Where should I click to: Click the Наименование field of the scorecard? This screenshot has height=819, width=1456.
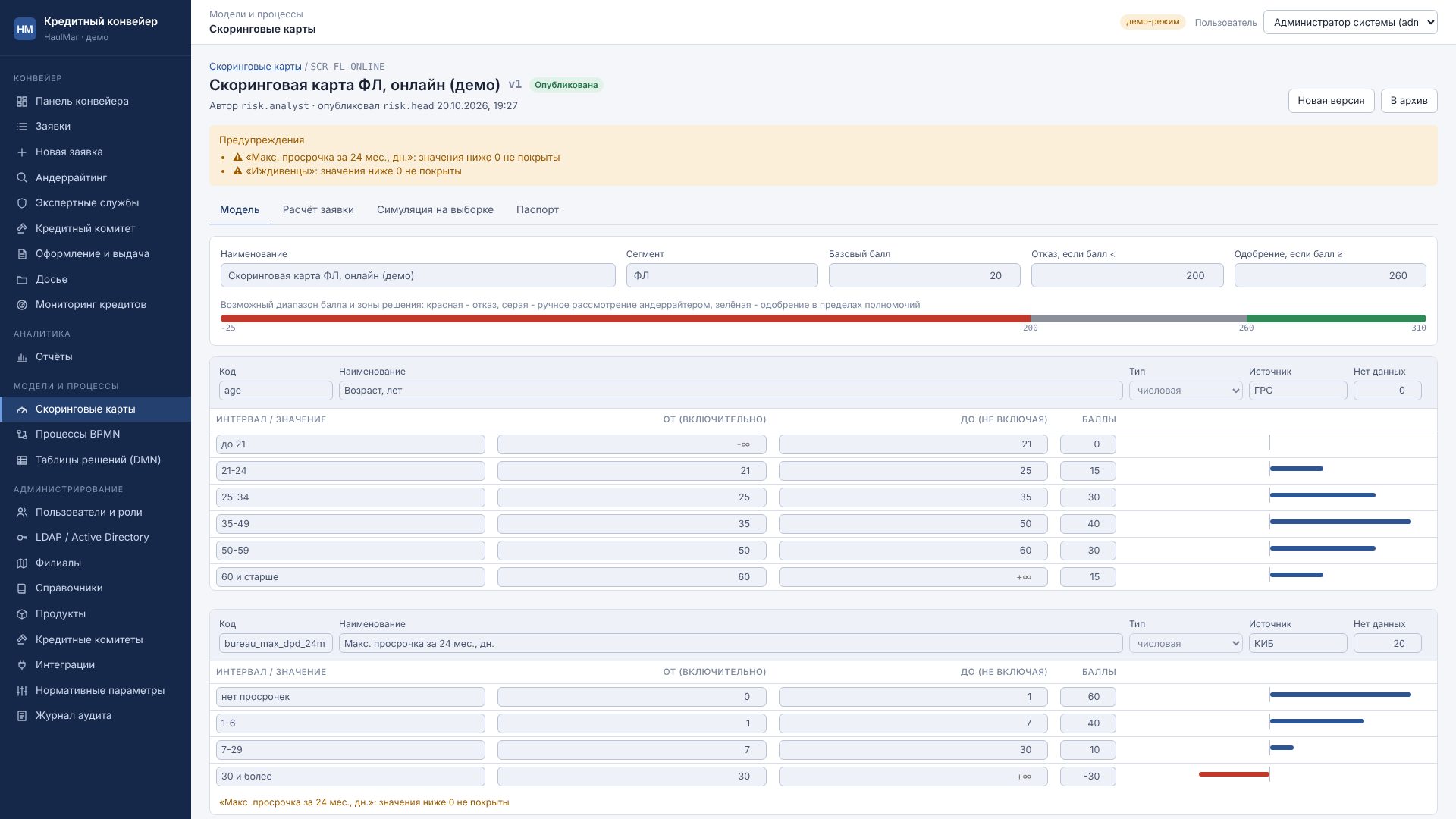[x=418, y=276]
